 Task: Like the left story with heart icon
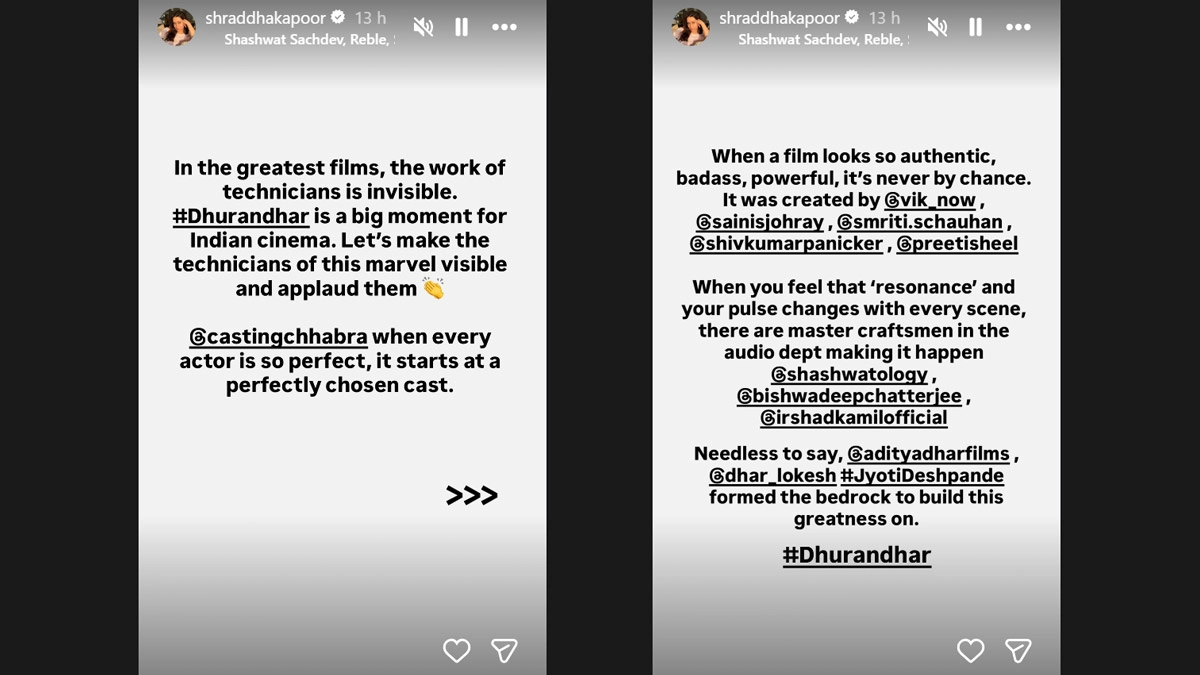coord(456,651)
